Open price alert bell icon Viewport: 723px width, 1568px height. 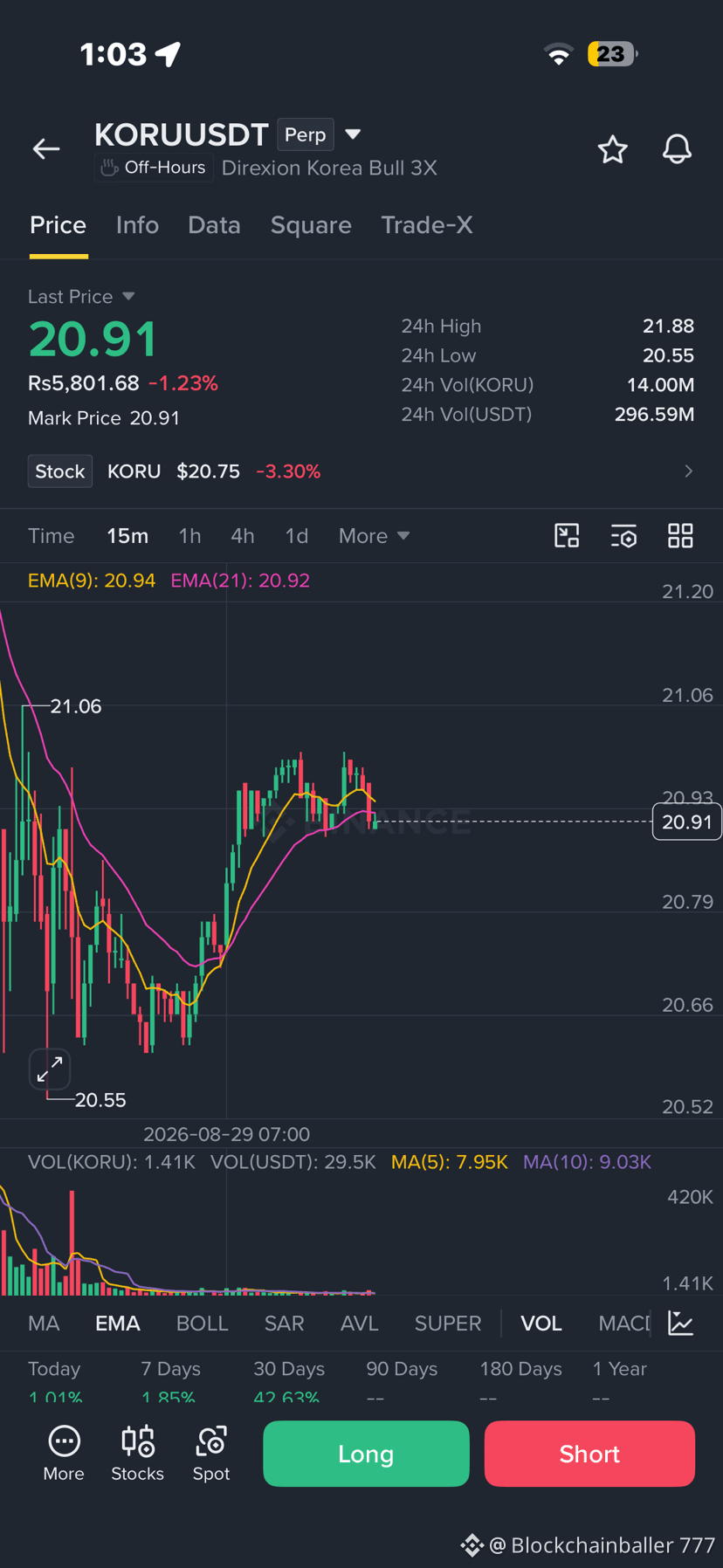coord(677,149)
